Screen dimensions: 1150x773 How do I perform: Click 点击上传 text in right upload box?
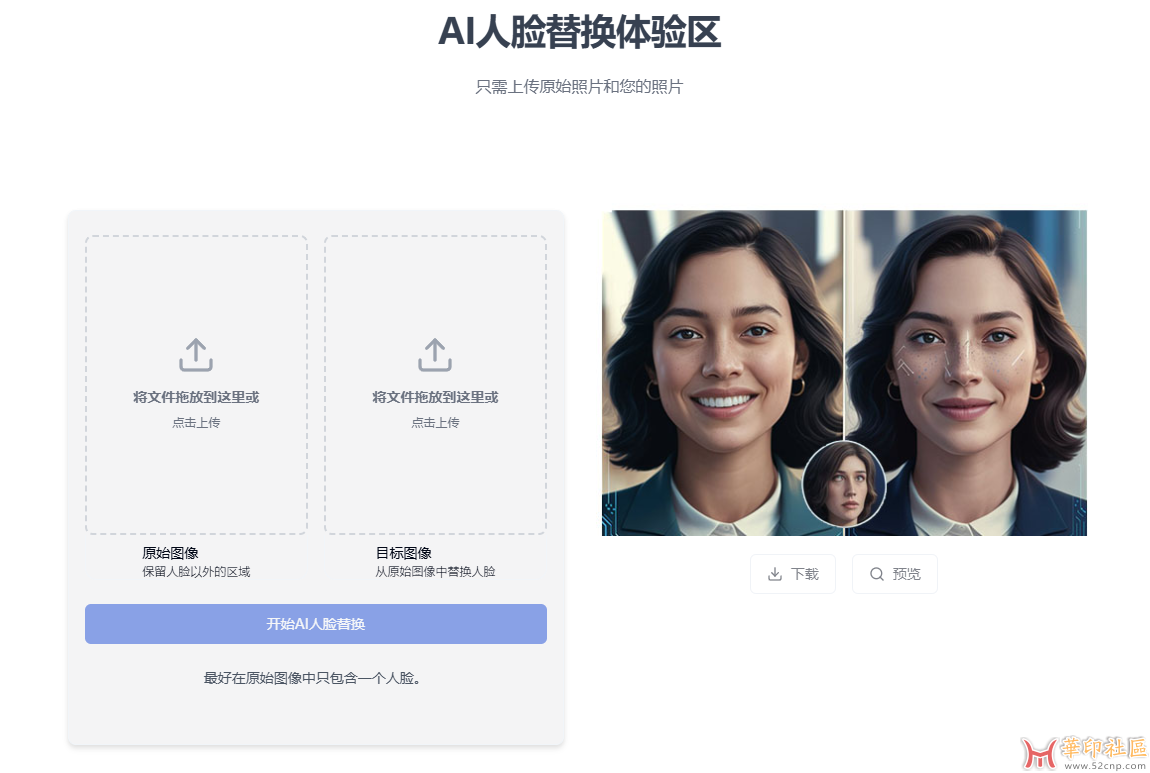pyautogui.click(x=435, y=422)
